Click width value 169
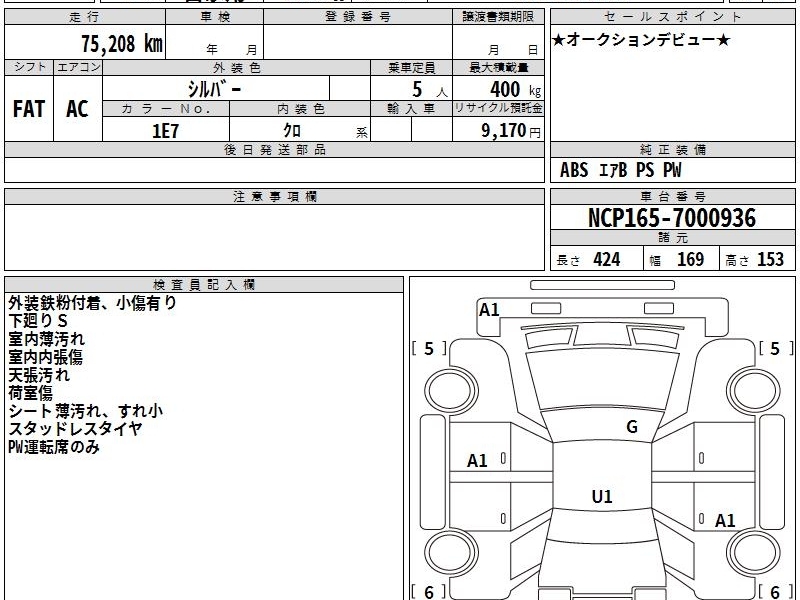The image size is (800, 600). 690,260
